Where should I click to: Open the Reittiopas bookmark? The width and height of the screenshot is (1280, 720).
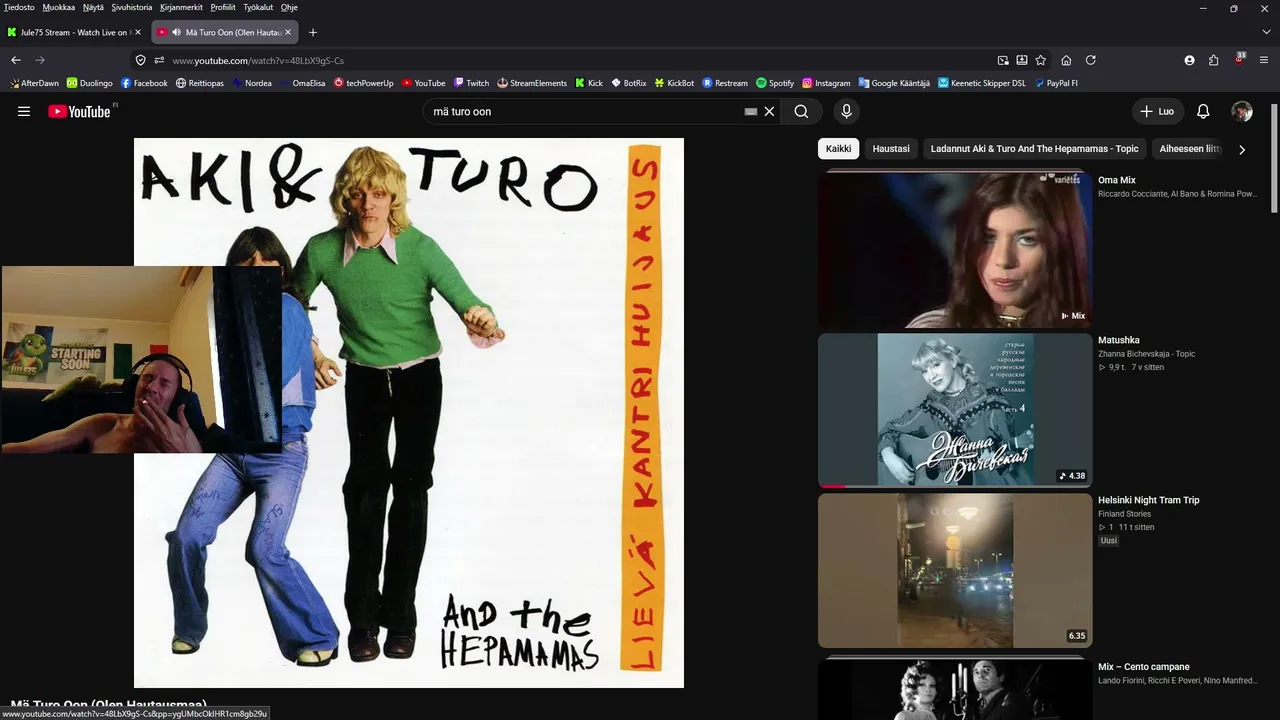click(x=200, y=83)
